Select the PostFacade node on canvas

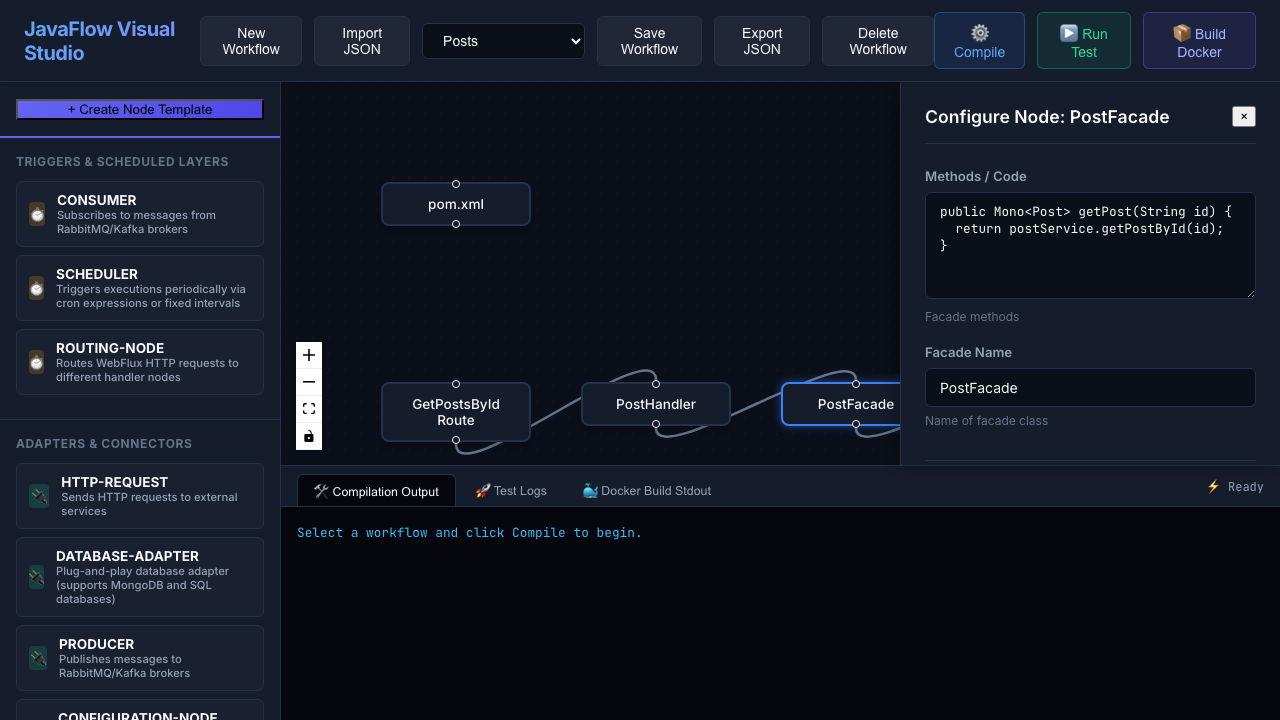tap(842, 404)
